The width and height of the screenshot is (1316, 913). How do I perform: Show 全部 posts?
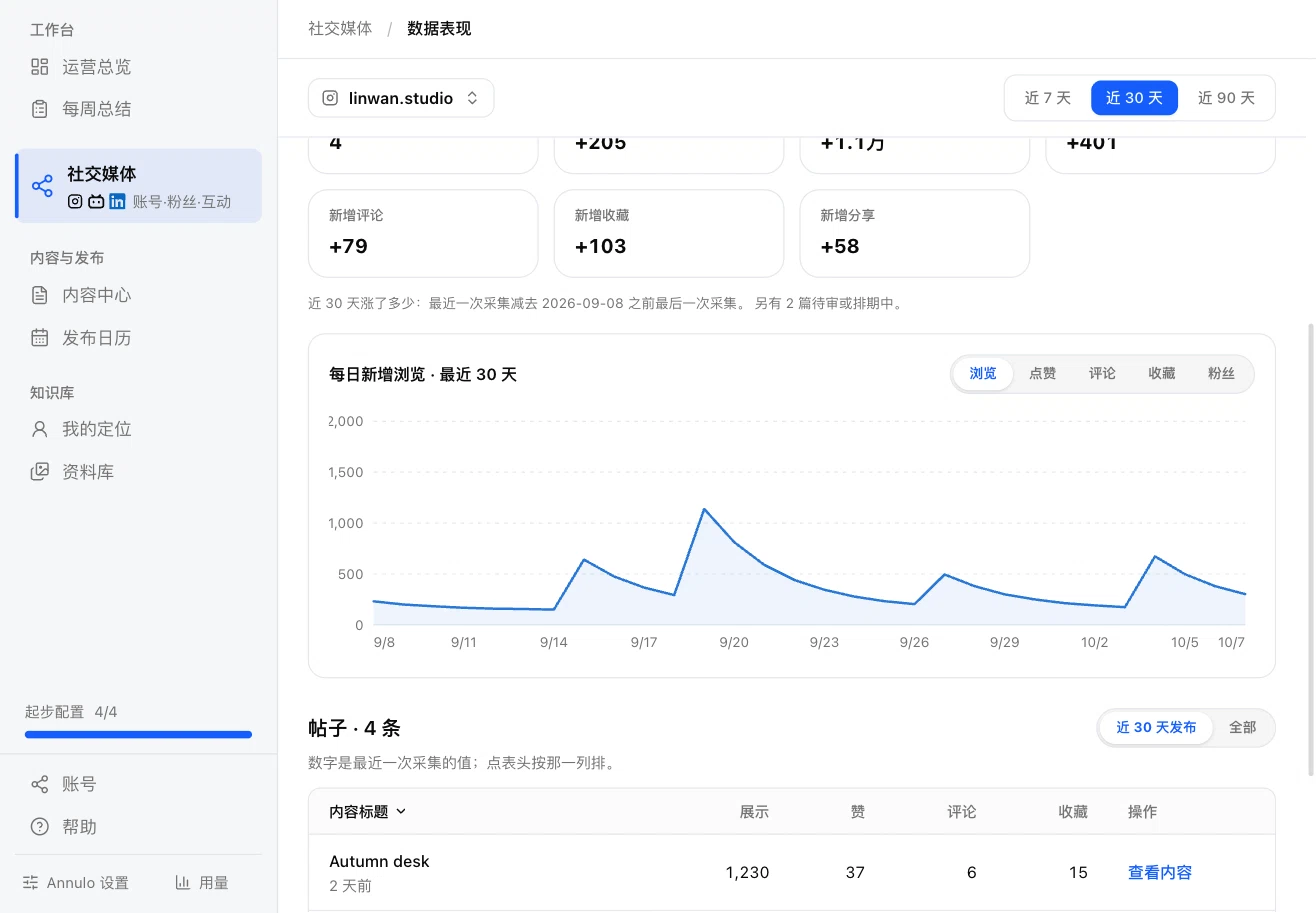1242,727
